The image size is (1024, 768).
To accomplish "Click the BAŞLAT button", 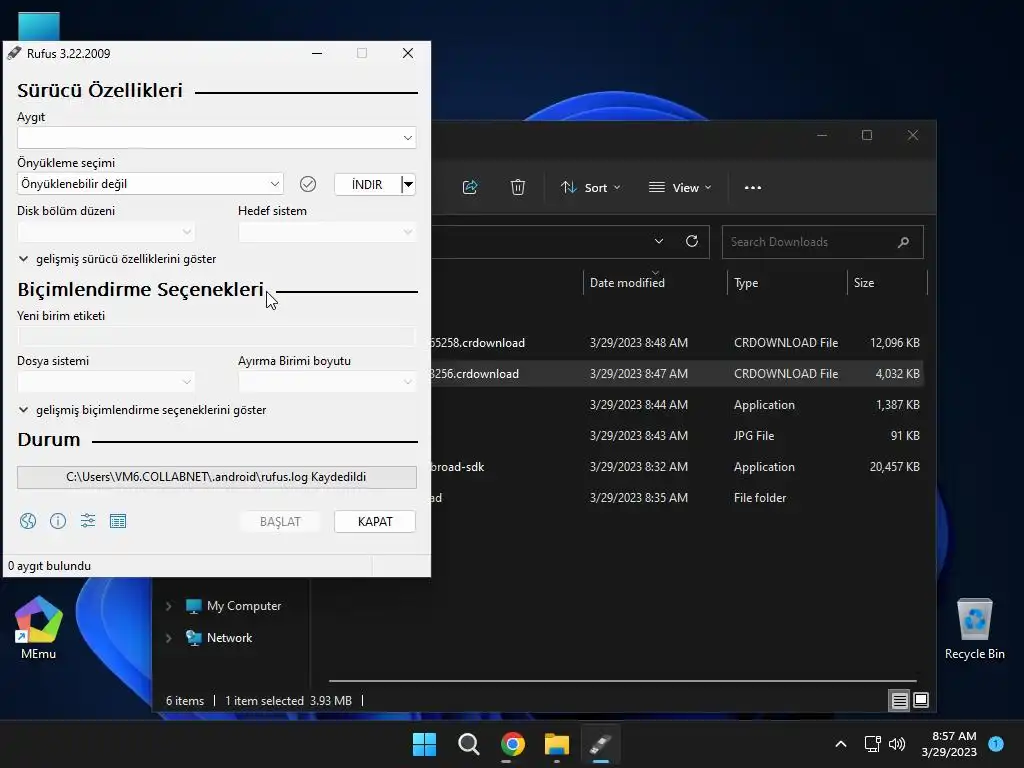I will tap(280, 522).
